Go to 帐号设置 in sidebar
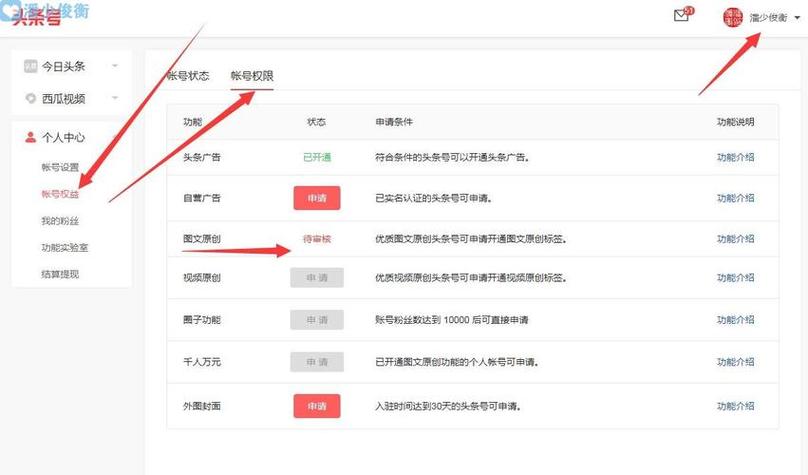Screen dimensions: 808x475 pos(60,167)
